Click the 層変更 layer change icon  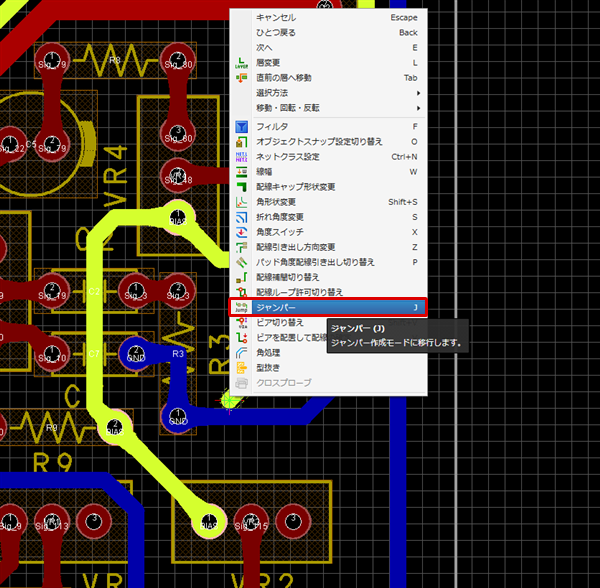[x=241, y=63]
